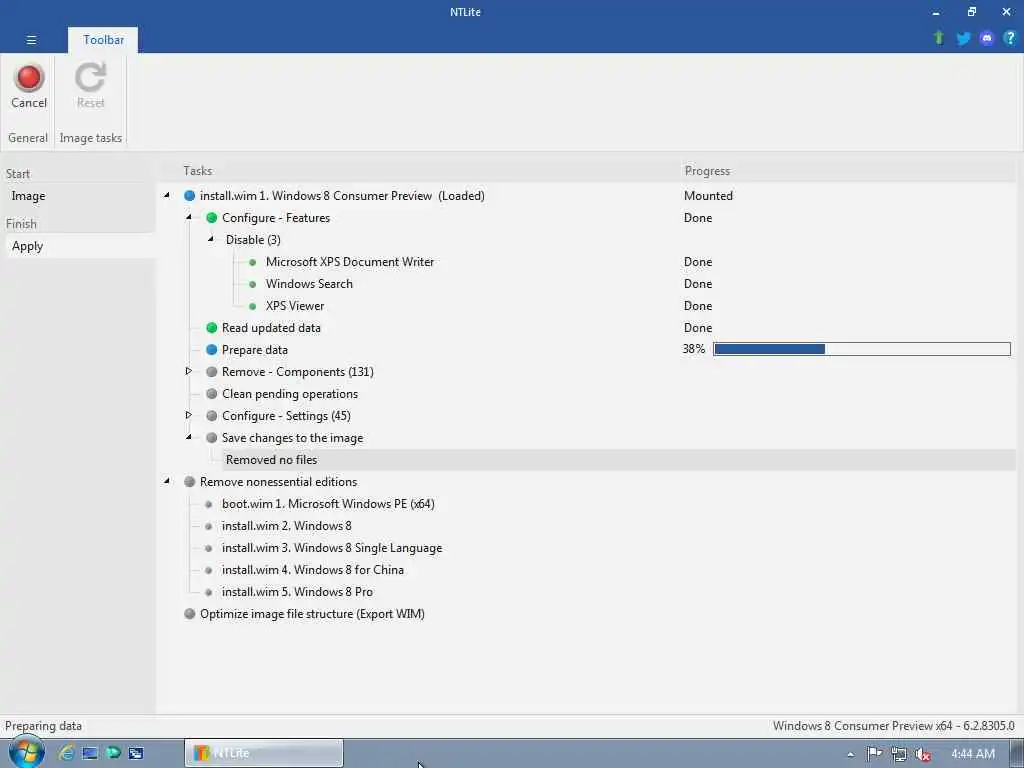The width and height of the screenshot is (1024, 768).
Task: Collapse the Remove nonessential editions node
Action: coord(167,481)
